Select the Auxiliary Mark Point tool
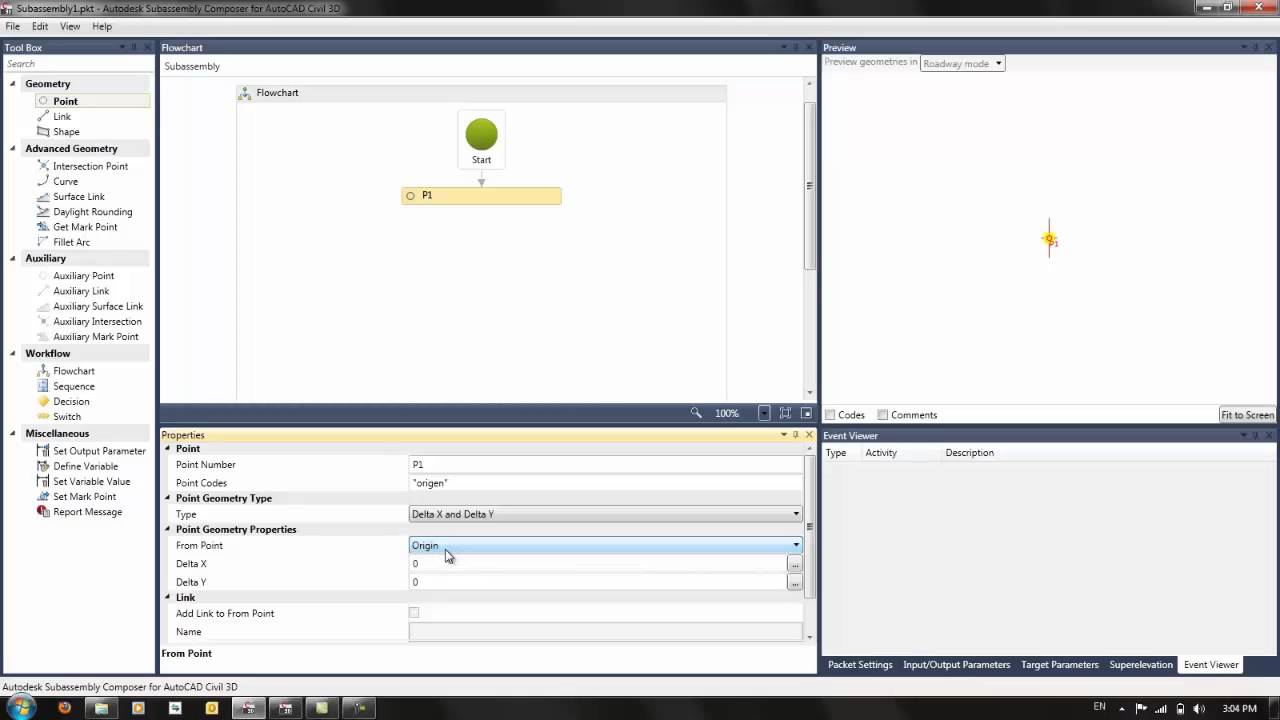 tap(96, 336)
